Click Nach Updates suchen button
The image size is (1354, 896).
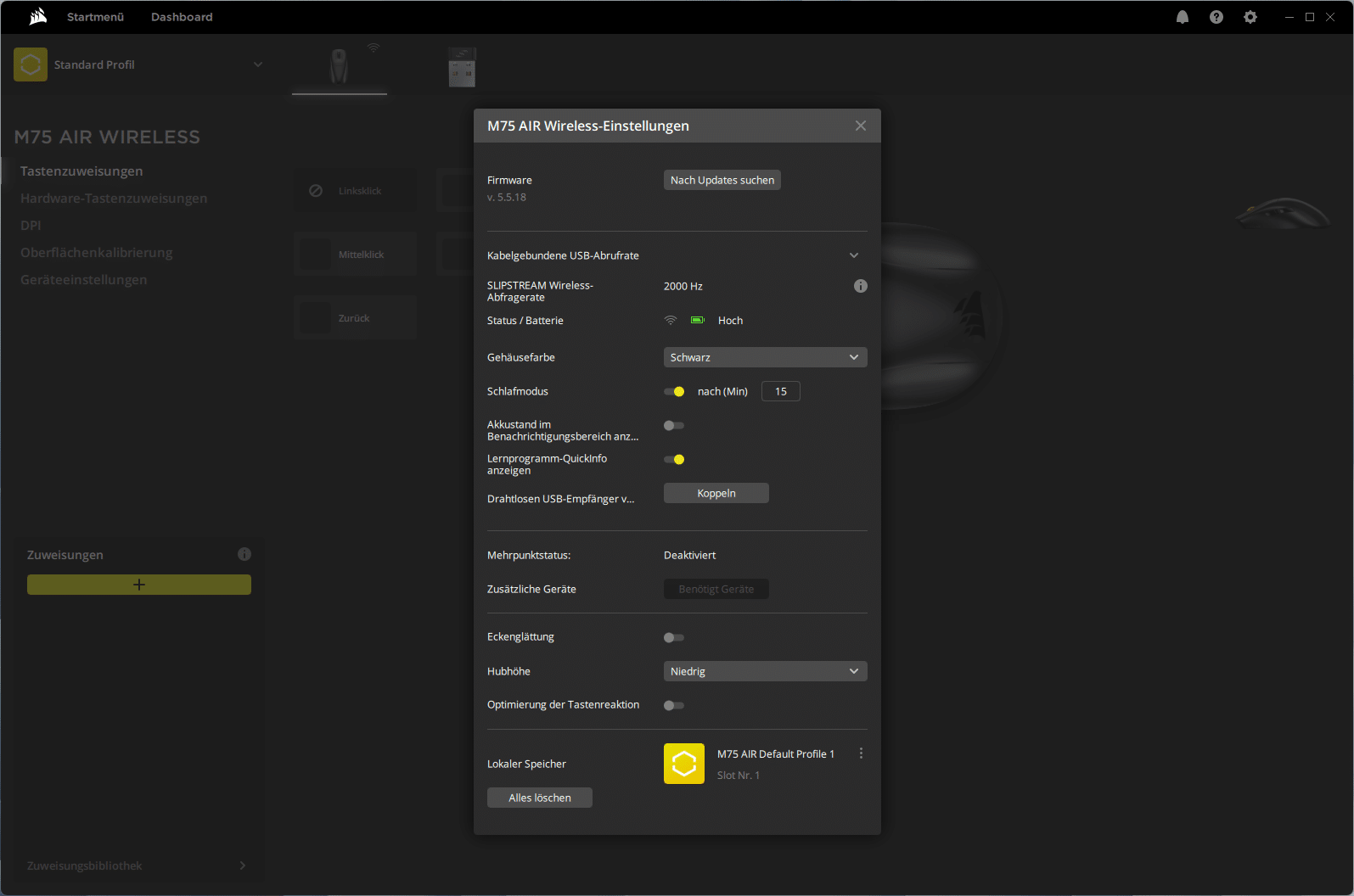point(722,180)
